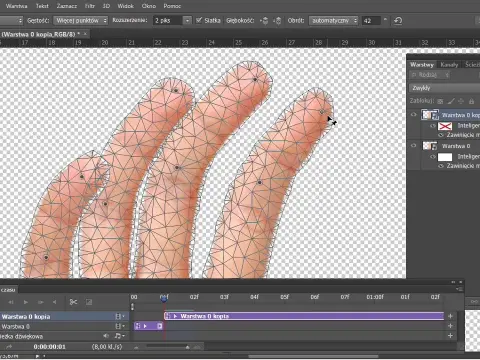This screenshot has height=360, width=480.
Task: Open the Zaznacz menu
Action: click(67, 6)
